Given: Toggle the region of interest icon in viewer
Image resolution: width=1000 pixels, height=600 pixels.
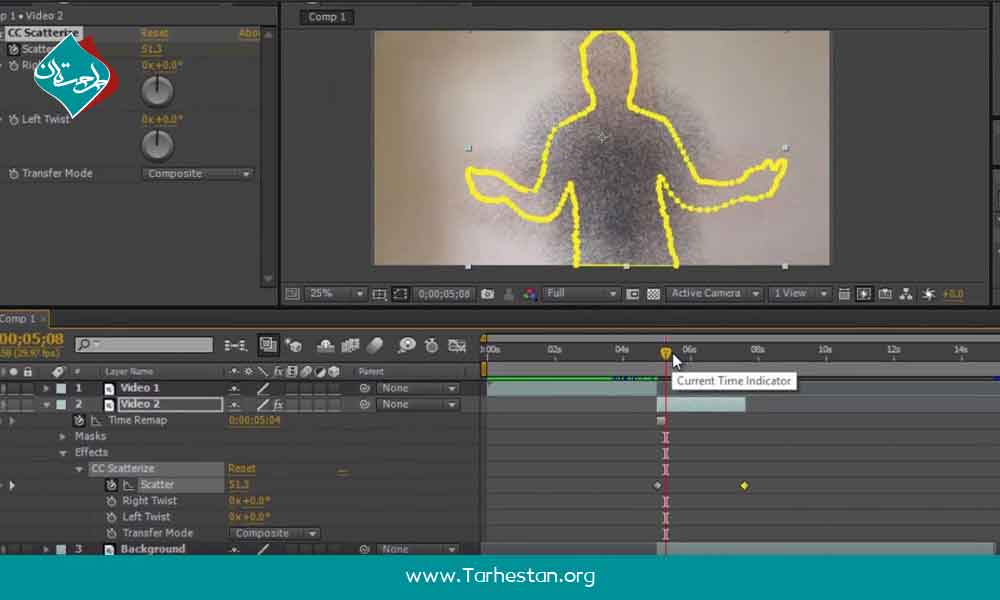Looking at the screenshot, I should [x=400, y=294].
